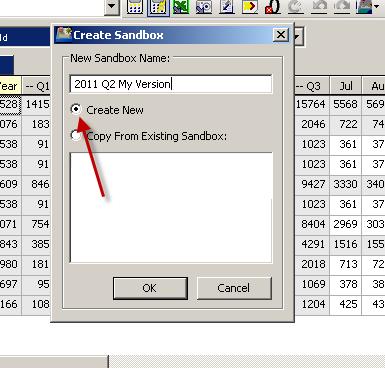Open the small arrow next to the sandbox toolbar icon
385x368 pixels.
(377, 7)
